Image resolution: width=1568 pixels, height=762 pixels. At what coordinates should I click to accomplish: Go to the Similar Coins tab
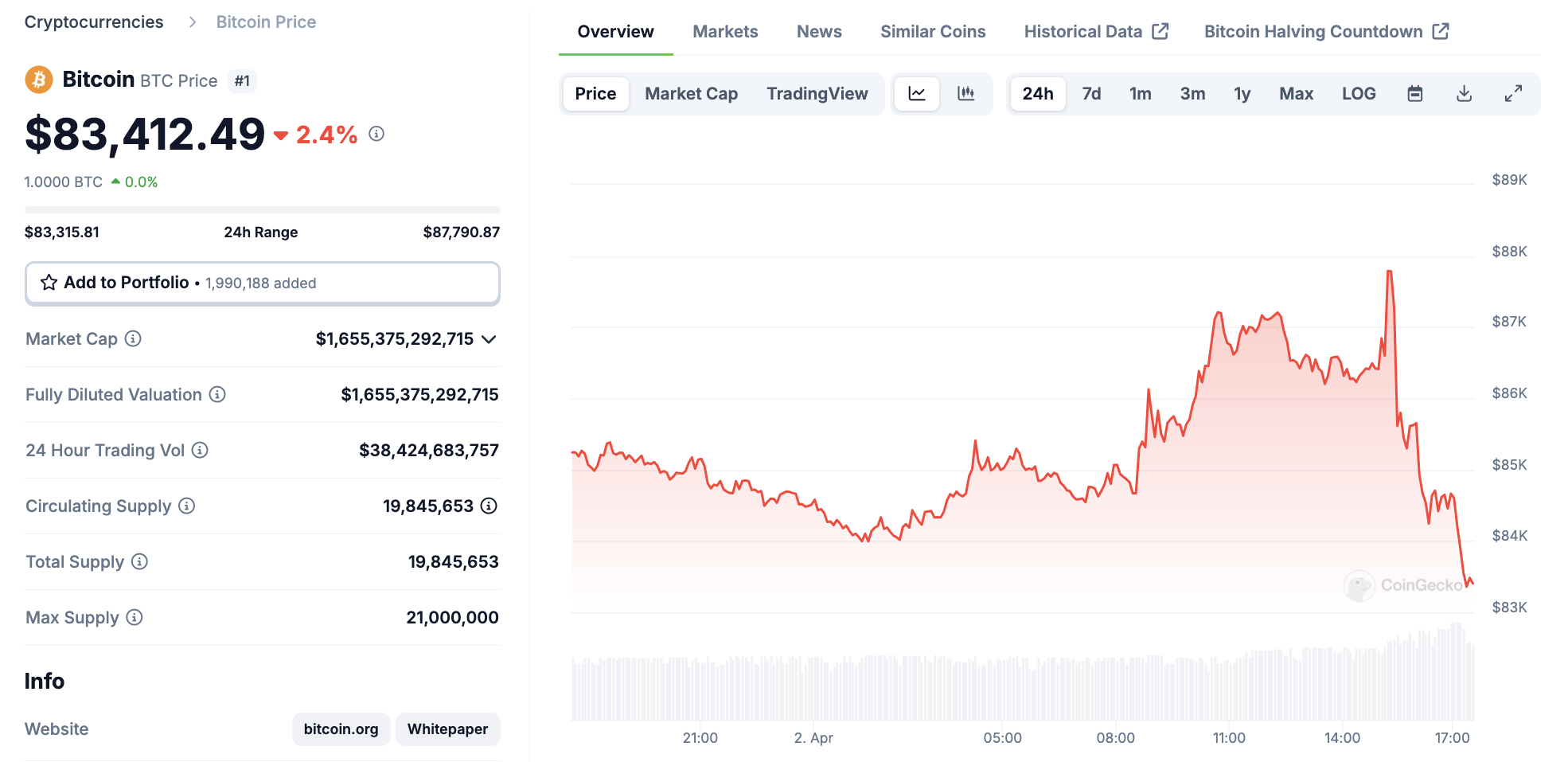click(x=932, y=32)
